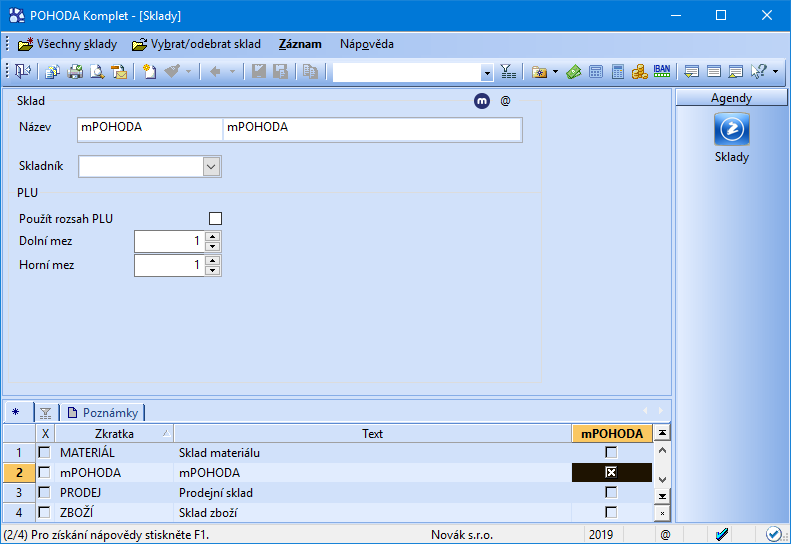Increase Horní mez value with up arrow
The width and height of the screenshot is (791, 544).
pyautogui.click(x=213, y=260)
